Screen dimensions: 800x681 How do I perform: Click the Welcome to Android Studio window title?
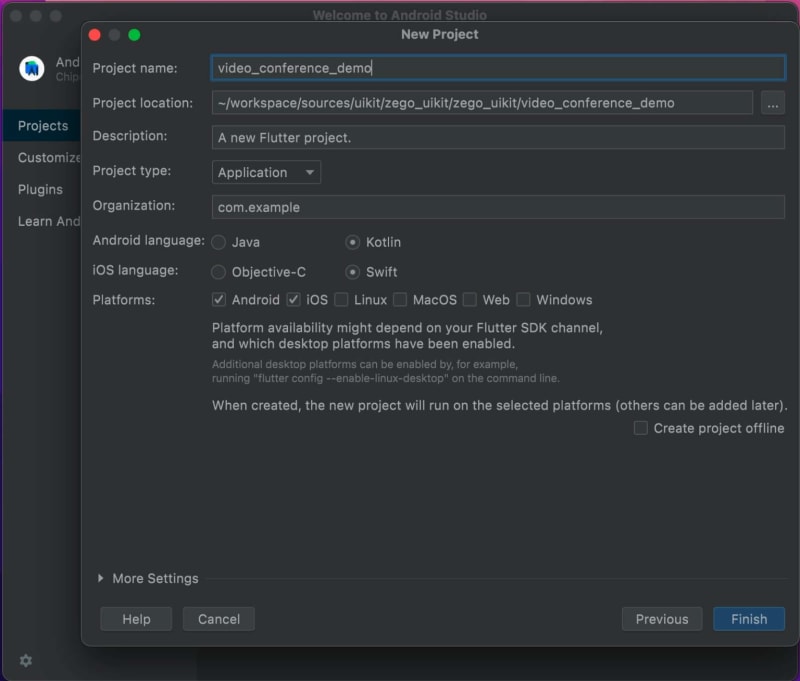pos(399,15)
